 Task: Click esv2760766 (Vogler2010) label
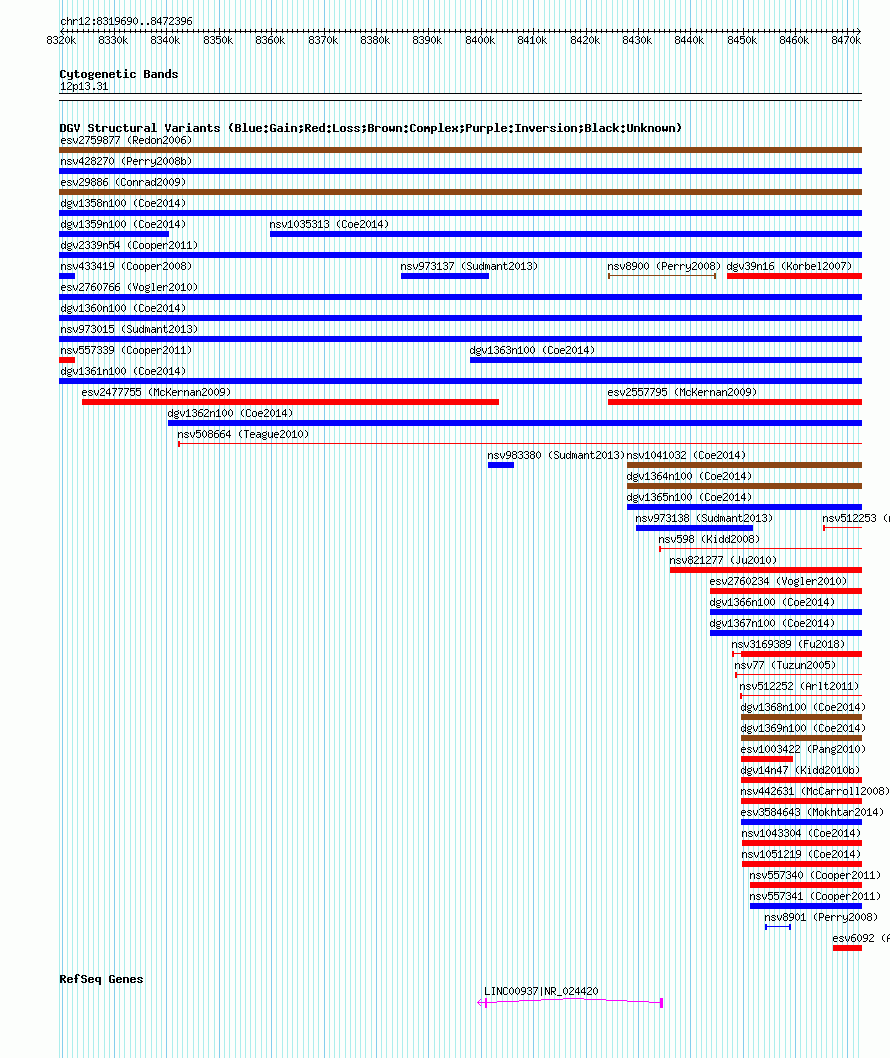click(x=129, y=287)
